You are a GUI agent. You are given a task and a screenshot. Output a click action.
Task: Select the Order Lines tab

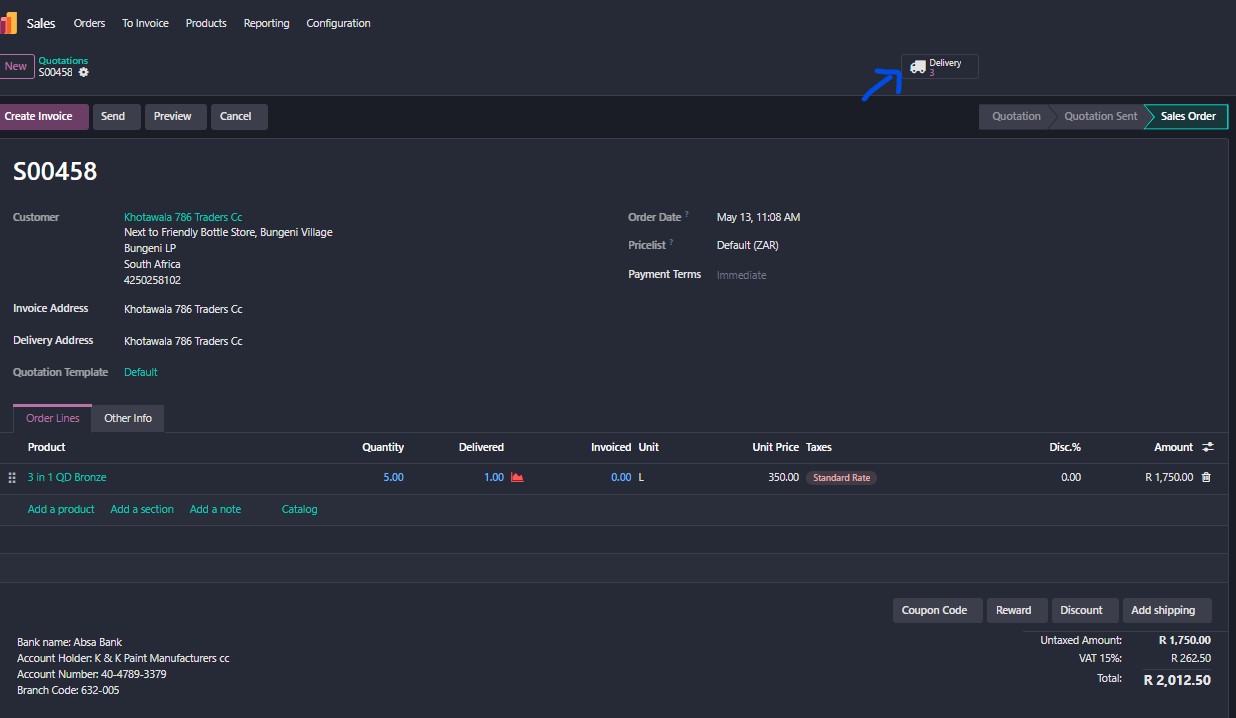pyautogui.click(x=52, y=418)
